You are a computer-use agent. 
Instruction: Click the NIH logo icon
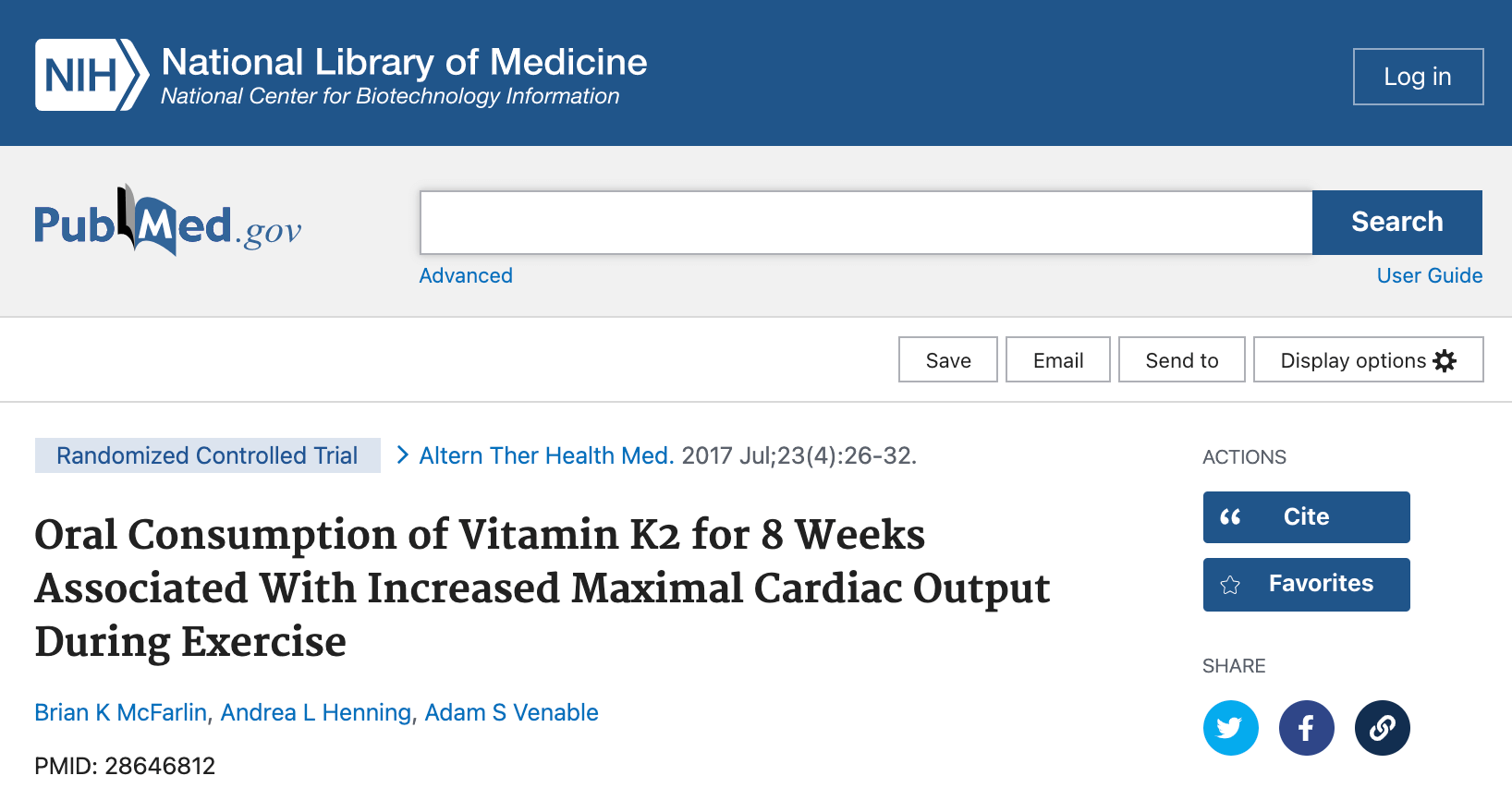[91, 75]
